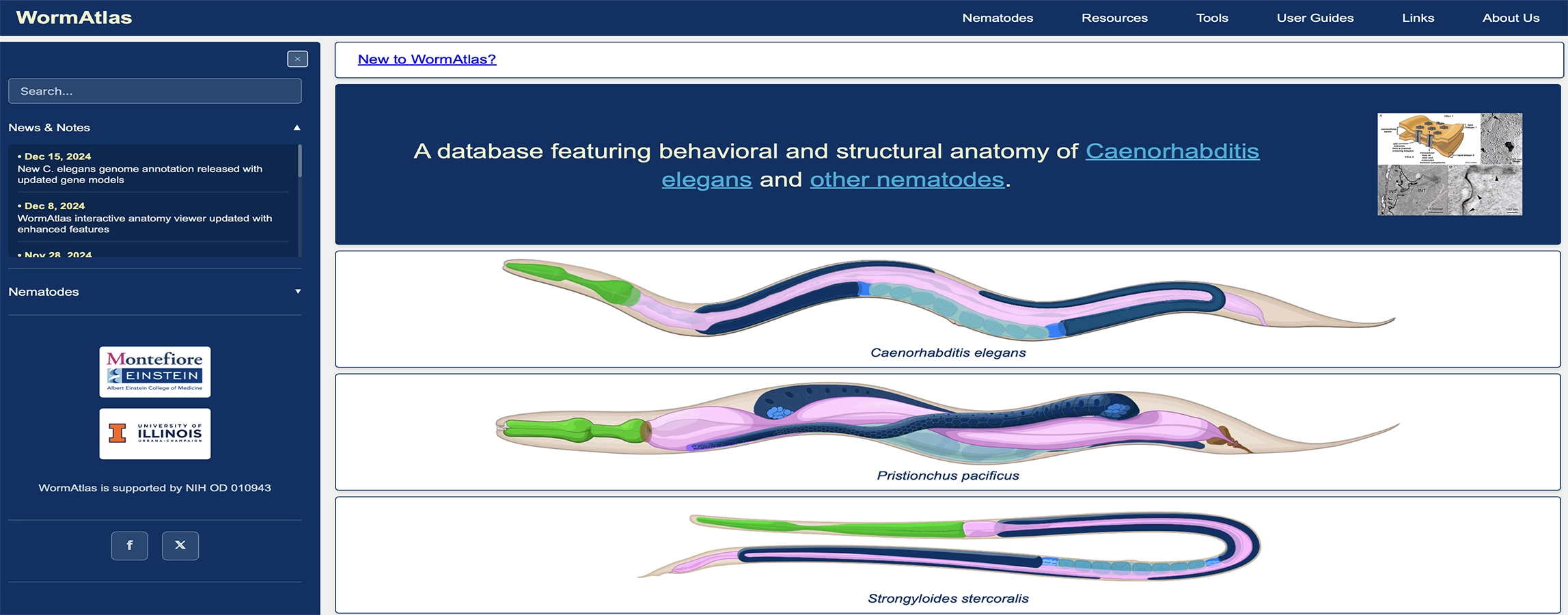The height and width of the screenshot is (615, 1568).
Task: Select the Strongyloides stercoralis worm illustration
Action: coord(948,545)
